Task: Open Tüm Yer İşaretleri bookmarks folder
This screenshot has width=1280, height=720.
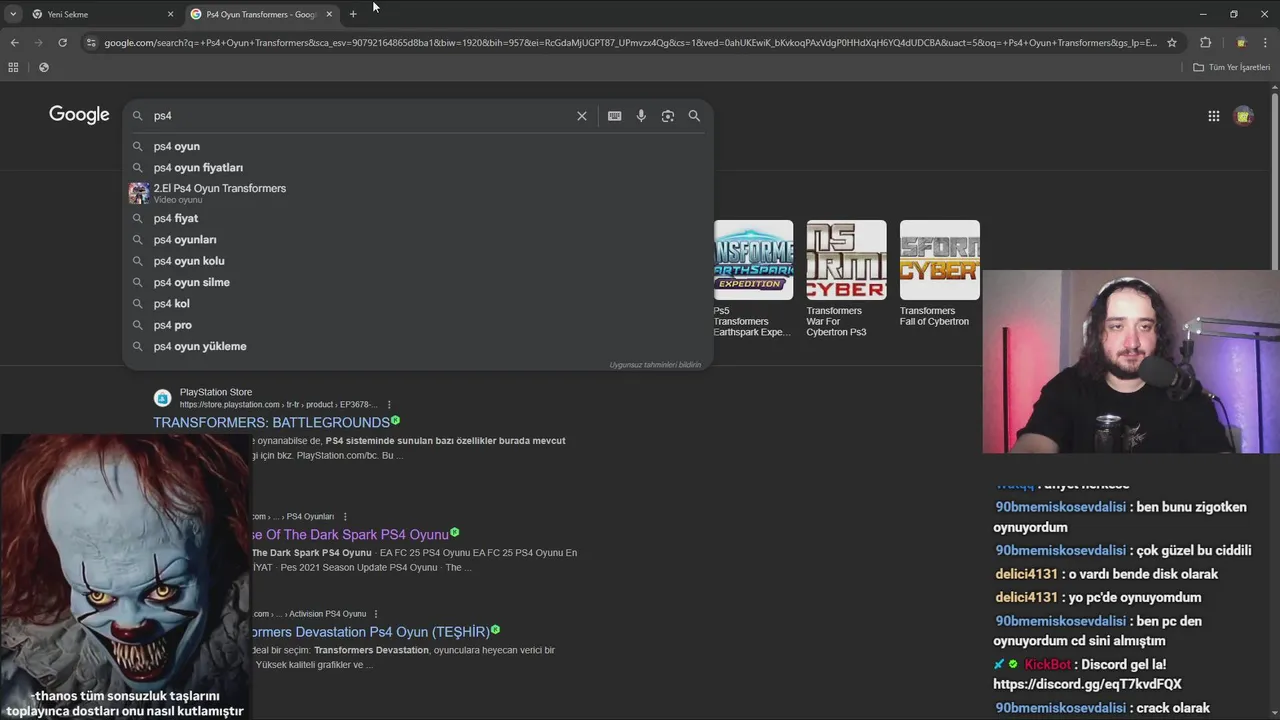Action: [x=1232, y=67]
